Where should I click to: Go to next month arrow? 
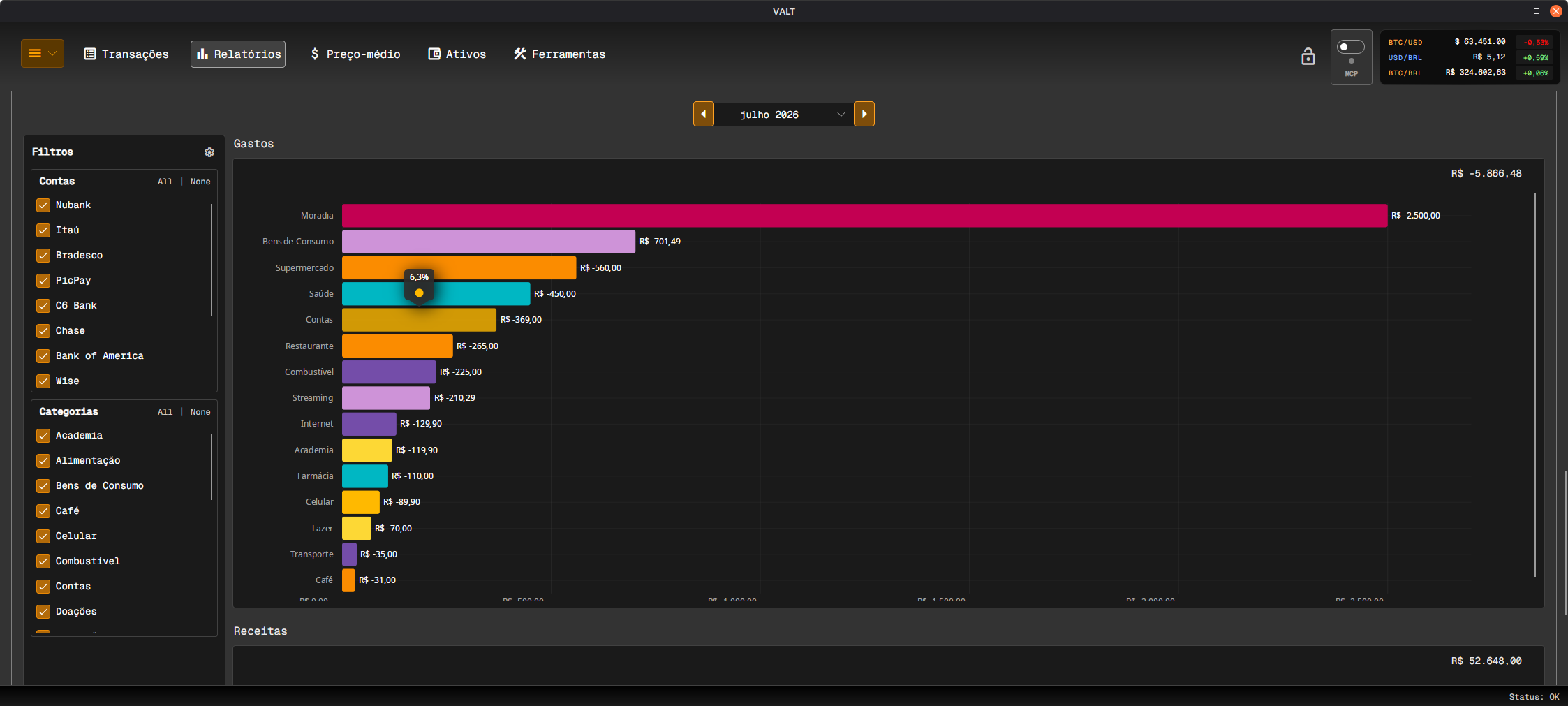(864, 114)
